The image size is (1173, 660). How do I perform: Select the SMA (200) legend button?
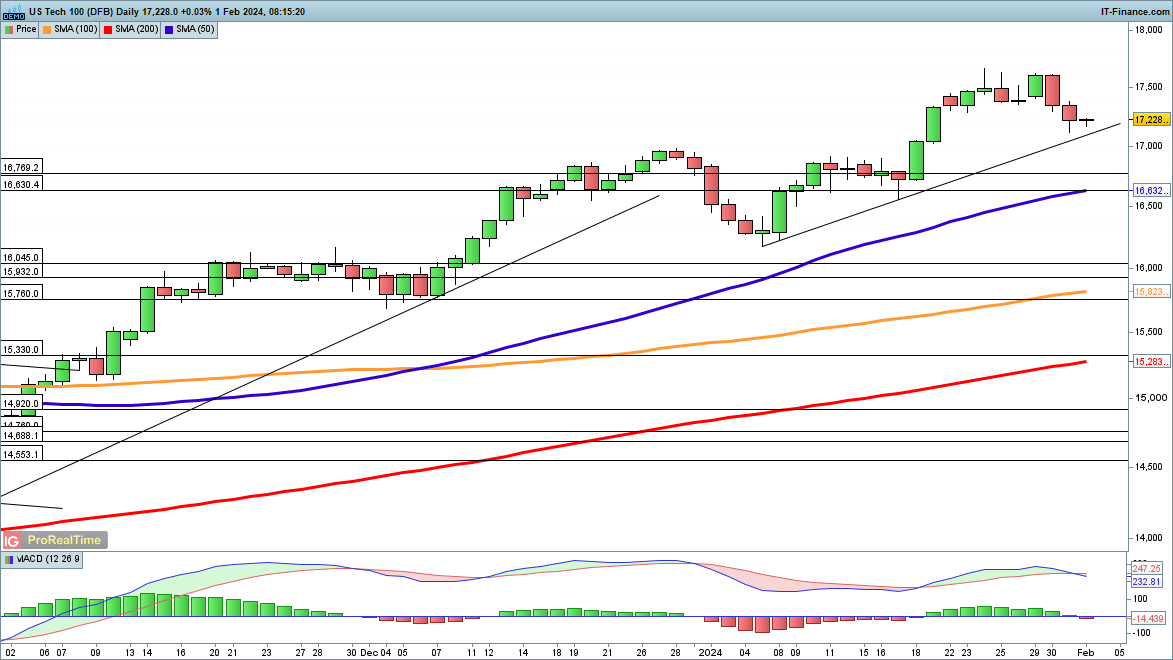tap(131, 29)
